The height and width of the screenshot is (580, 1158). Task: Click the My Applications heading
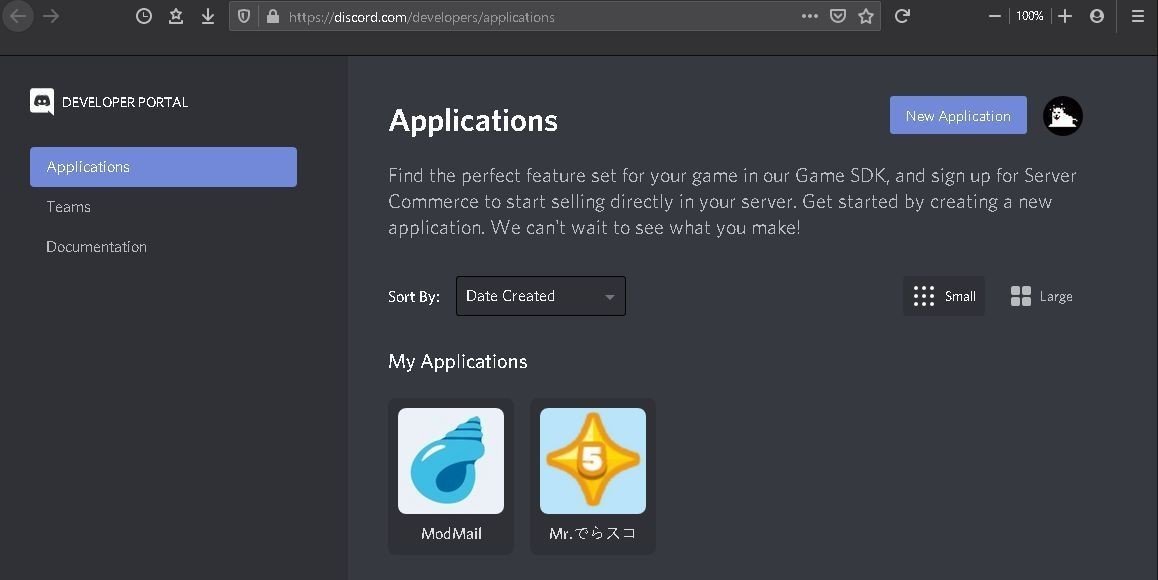point(458,361)
